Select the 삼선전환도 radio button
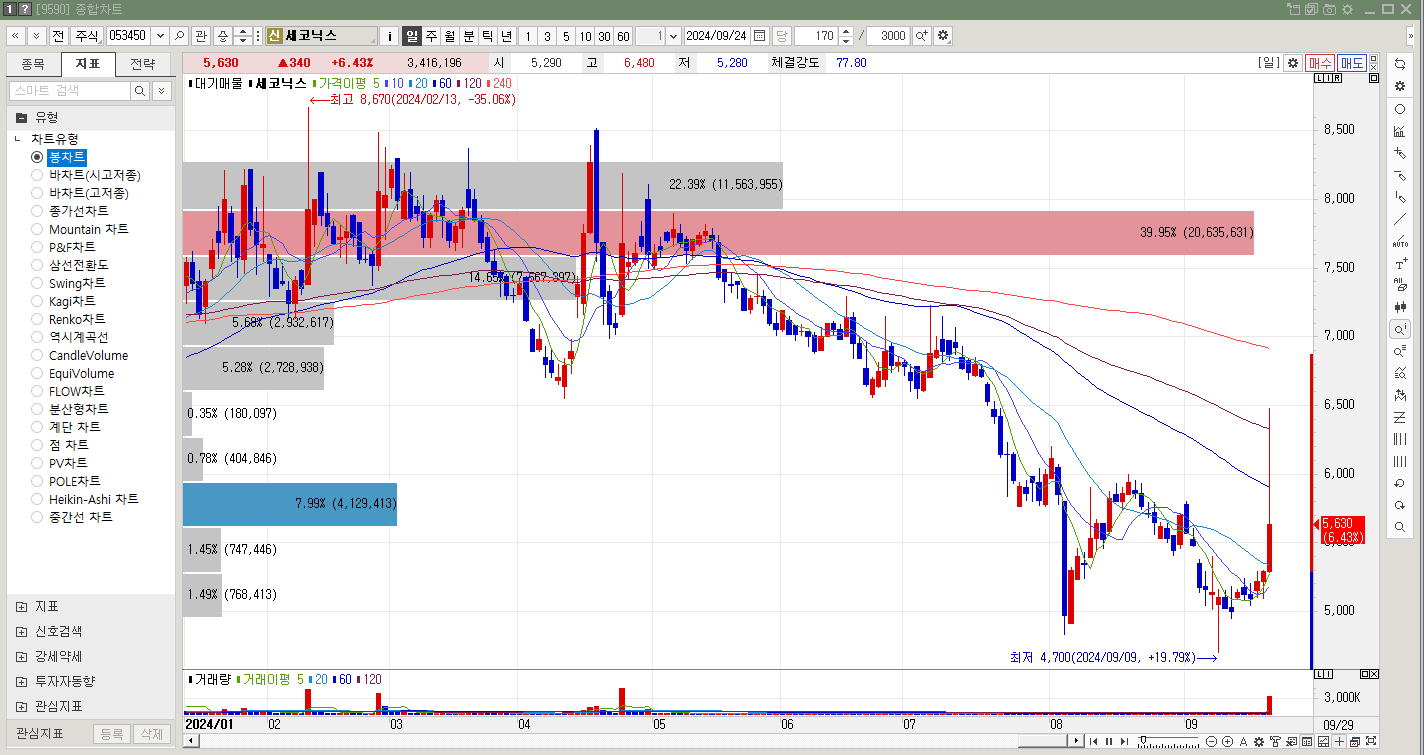The width and height of the screenshot is (1424, 755). click(x=37, y=265)
